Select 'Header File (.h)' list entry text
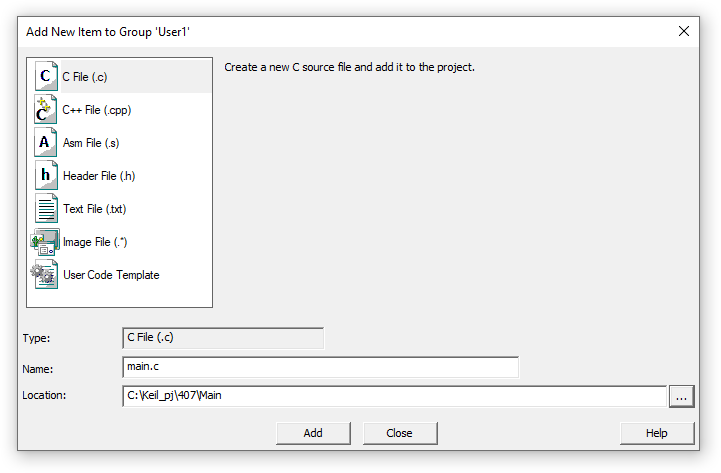 pyautogui.click(x=99, y=176)
